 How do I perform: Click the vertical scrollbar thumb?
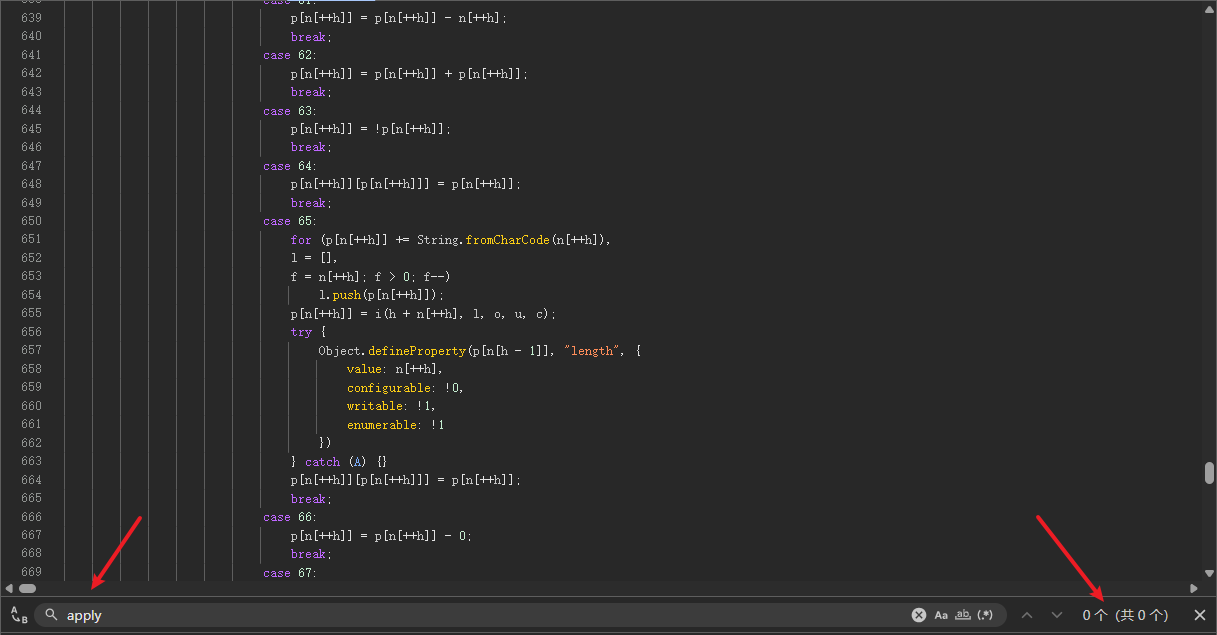pos(1209,473)
